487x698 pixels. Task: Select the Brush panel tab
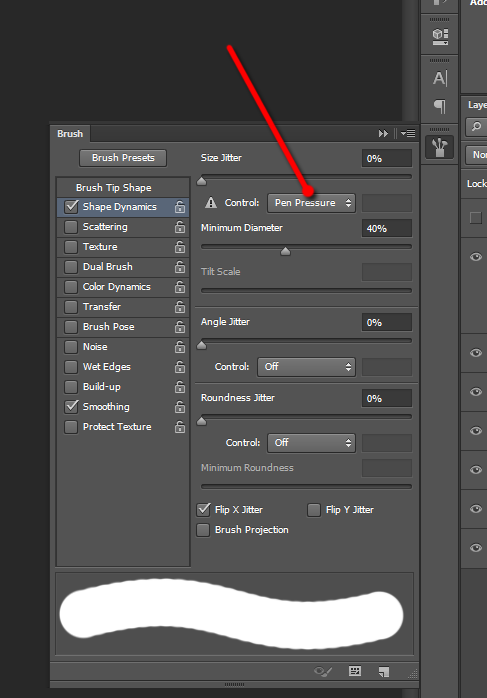[70, 134]
